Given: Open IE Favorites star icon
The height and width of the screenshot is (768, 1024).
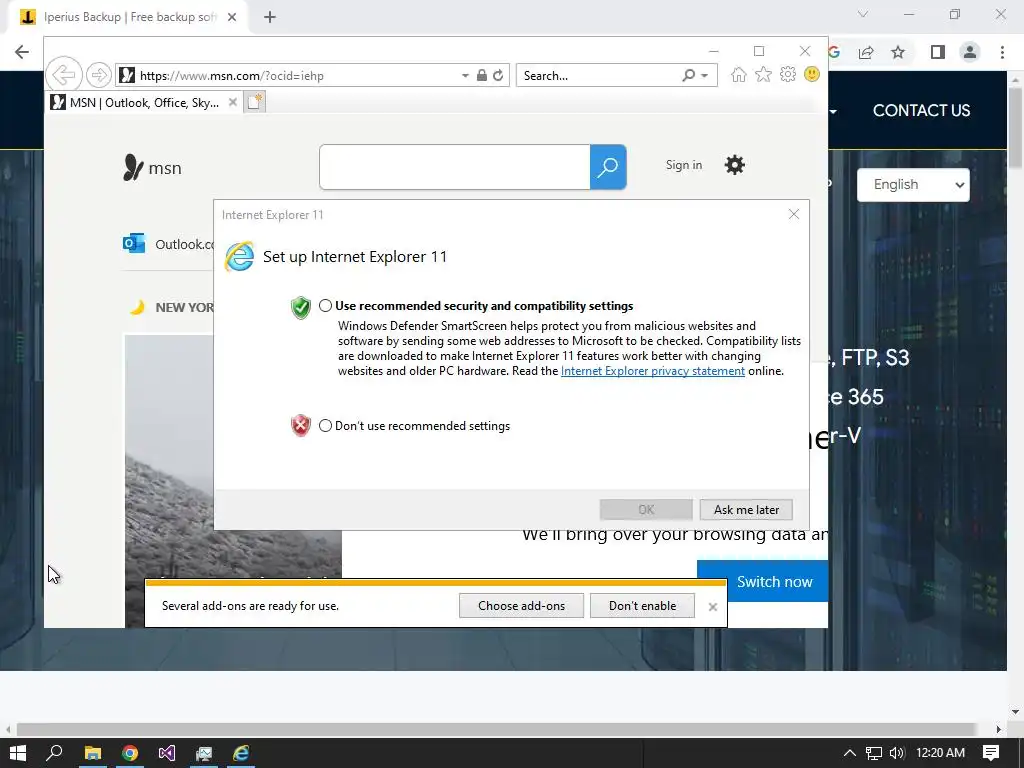Looking at the screenshot, I should pyautogui.click(x=763, y=74).
